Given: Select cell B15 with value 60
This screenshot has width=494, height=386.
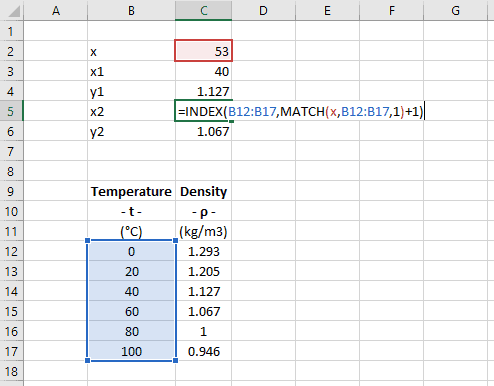Looking at the screenshot, I should click(x=131, y=311).
